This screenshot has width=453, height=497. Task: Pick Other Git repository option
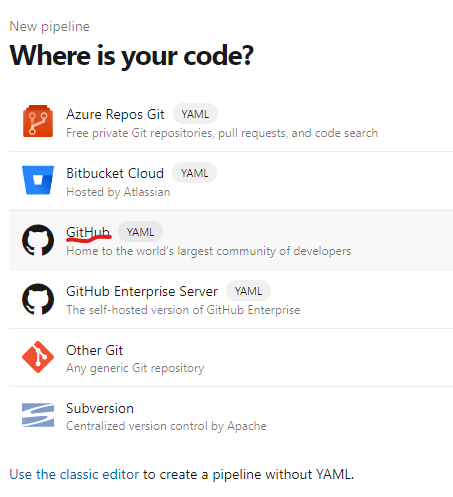click(x=95, y=350)
